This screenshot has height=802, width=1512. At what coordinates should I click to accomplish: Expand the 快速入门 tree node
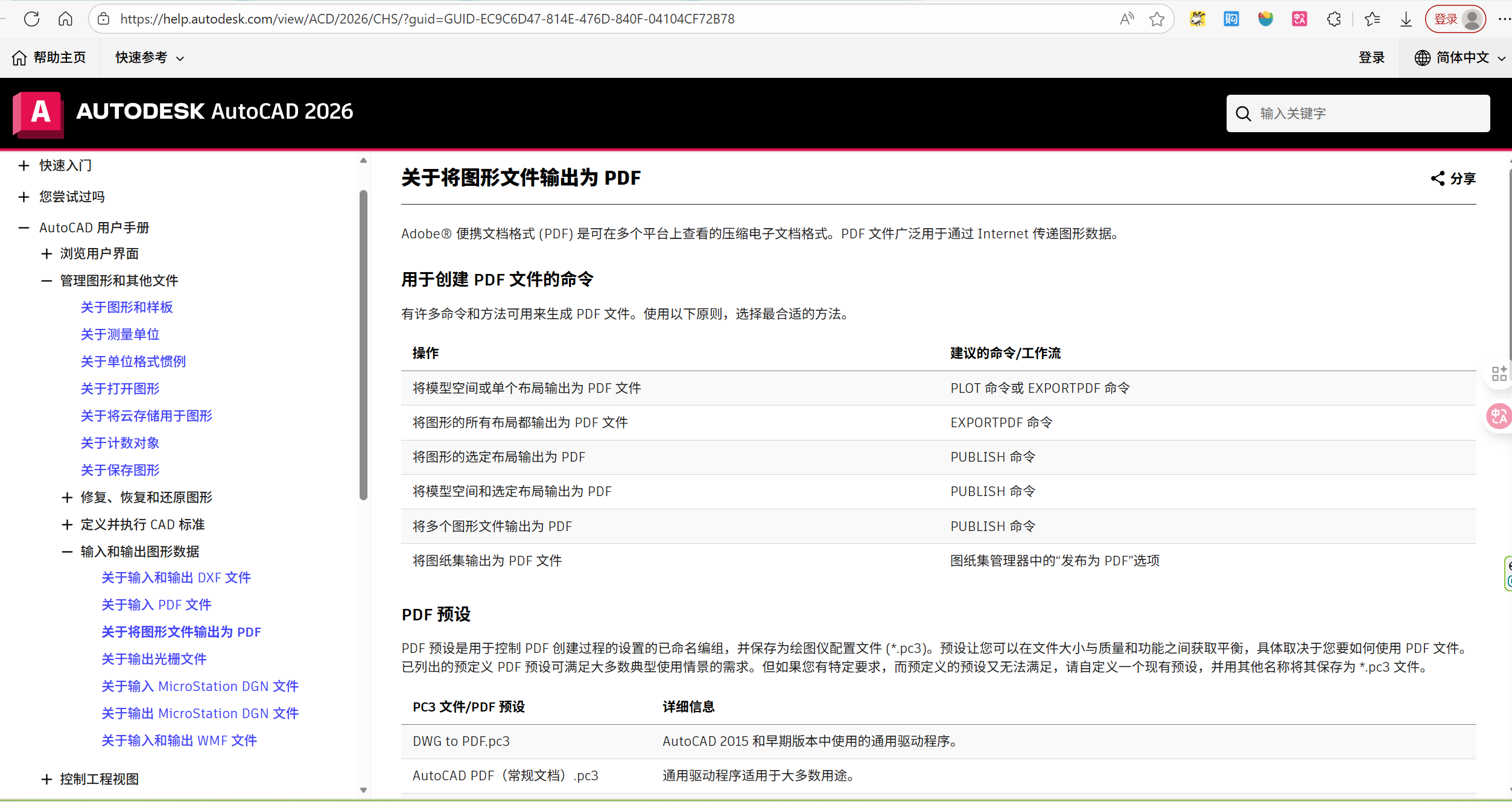click(x=24, y=165)
